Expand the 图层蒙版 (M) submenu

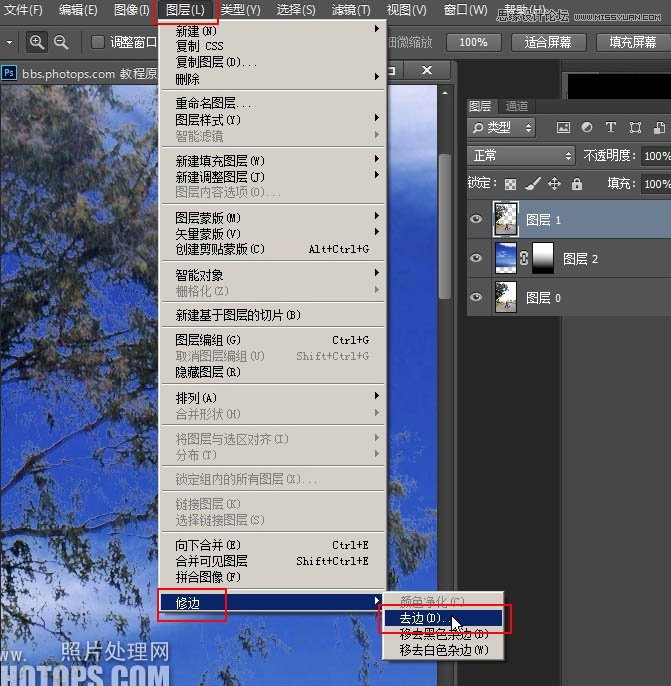pyautogui.click(x=274, y=217)
